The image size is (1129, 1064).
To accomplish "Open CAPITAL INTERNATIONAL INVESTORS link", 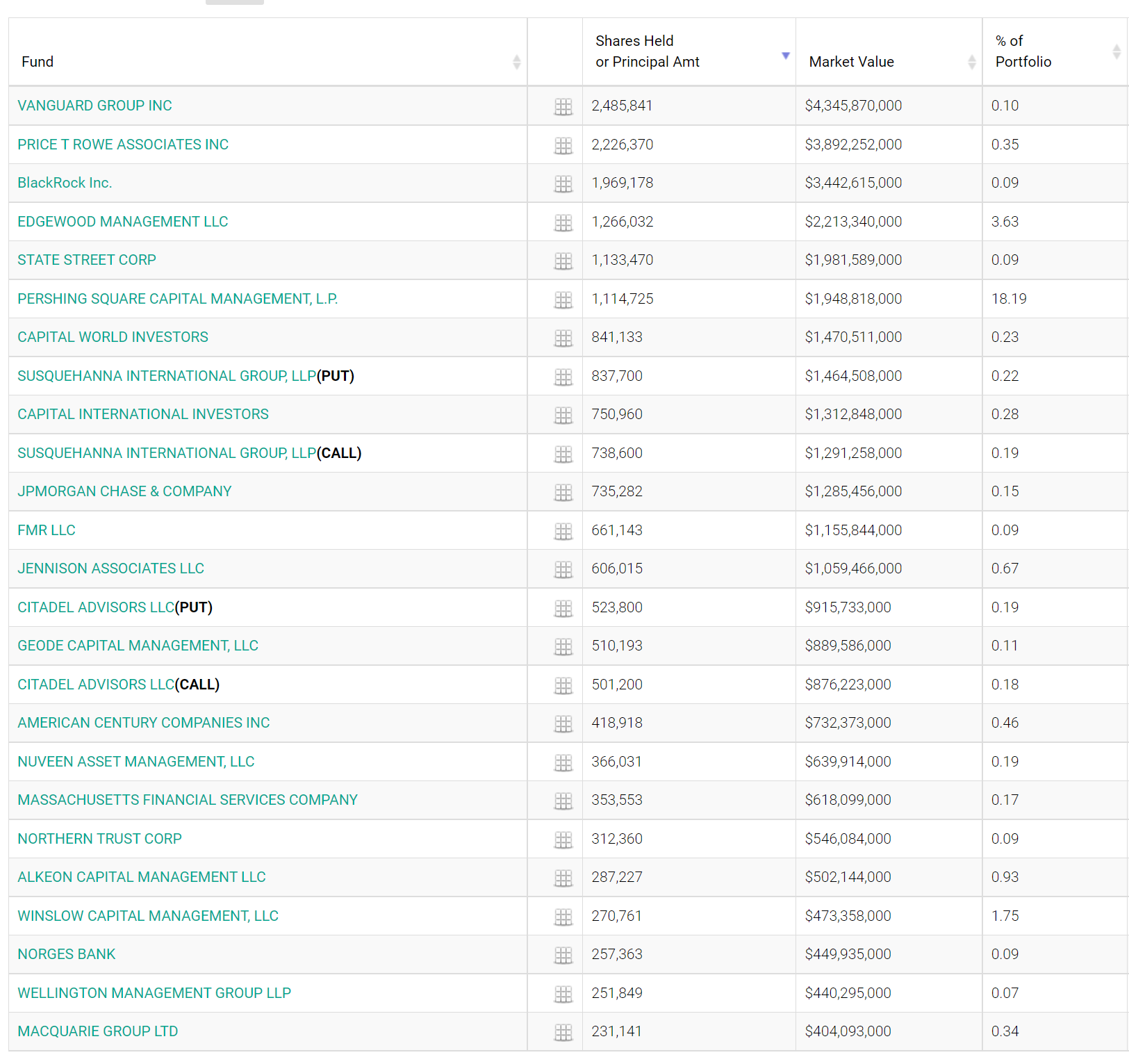I will (x=143, y=414).
